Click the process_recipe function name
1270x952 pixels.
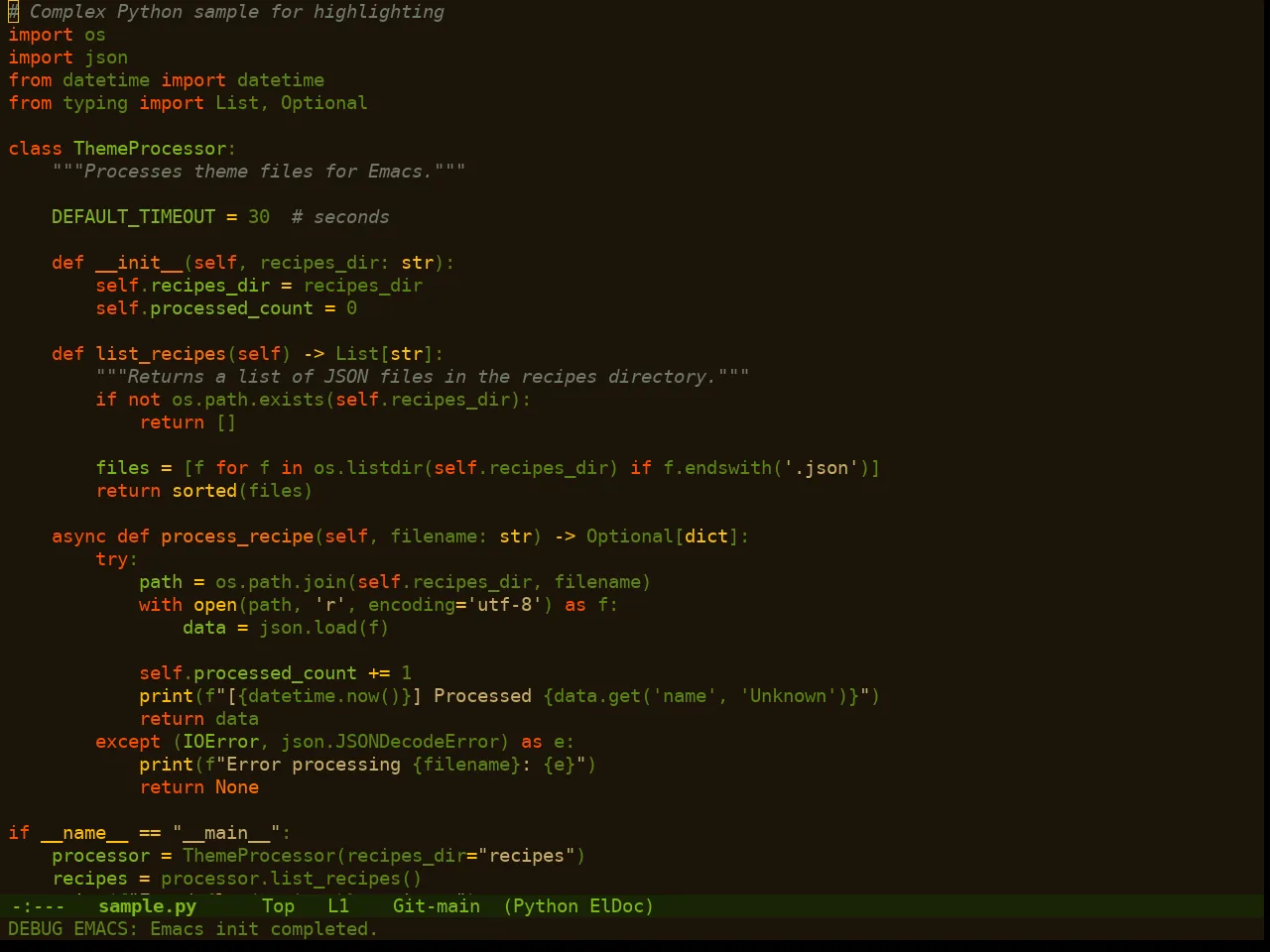click(237, 536)
